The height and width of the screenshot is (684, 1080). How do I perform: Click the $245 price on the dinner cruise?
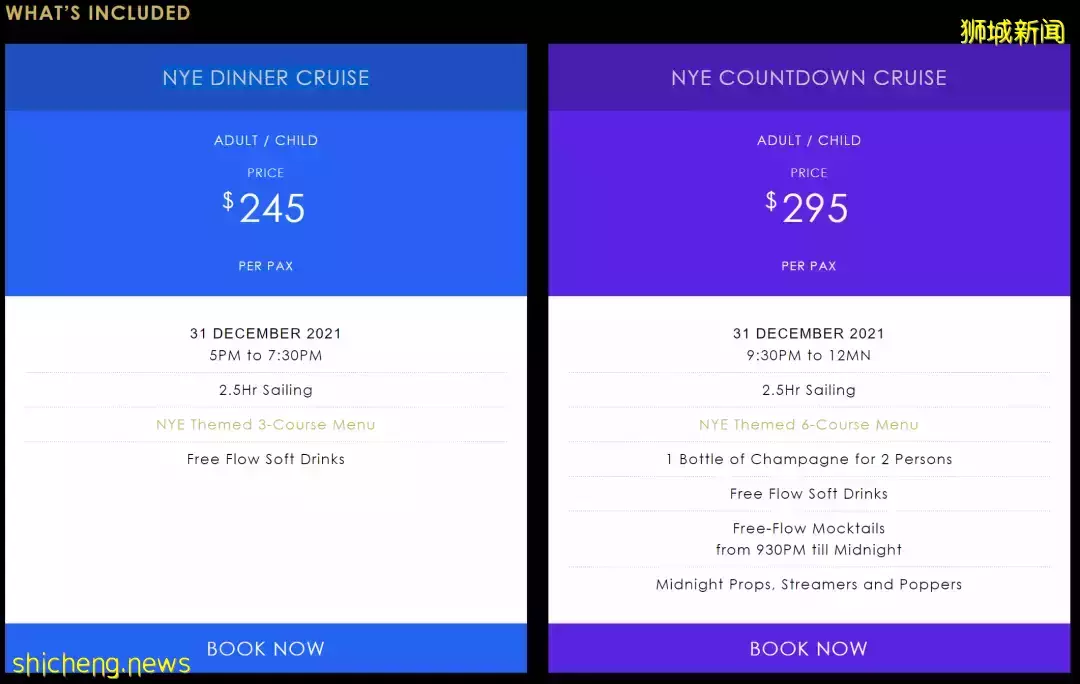pos(264,207)
